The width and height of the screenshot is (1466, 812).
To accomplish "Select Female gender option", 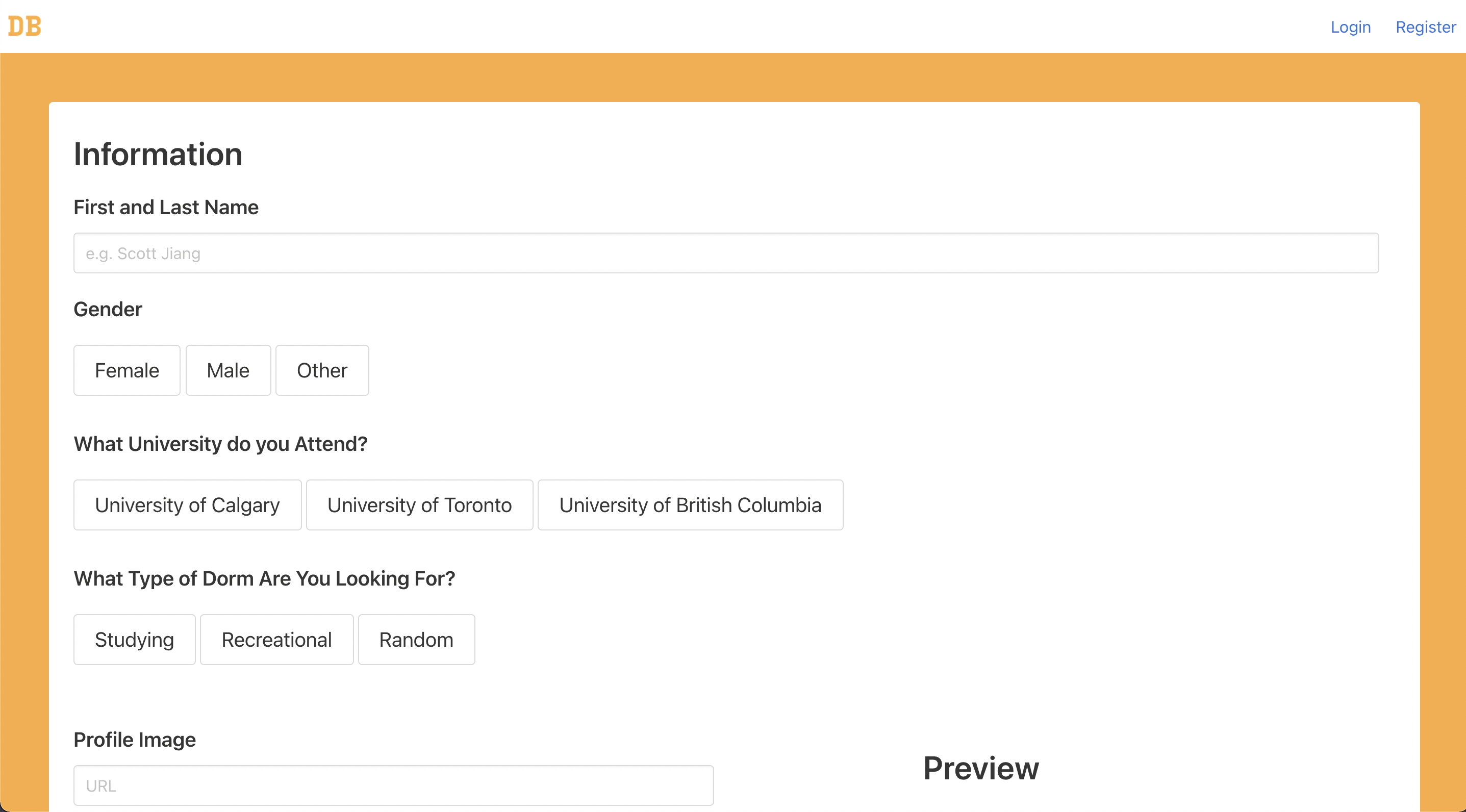I will [x=127, y=370].
